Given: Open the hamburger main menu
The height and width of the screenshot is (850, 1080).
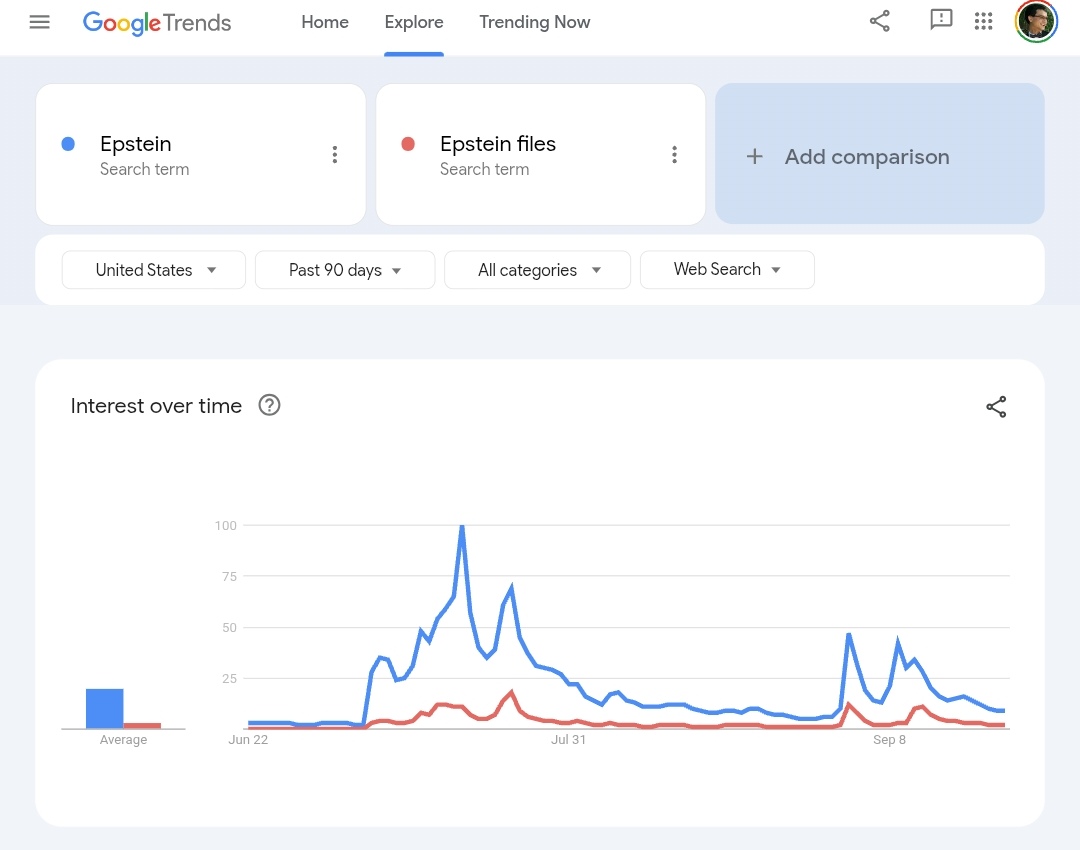Looking at the screenshot, I should click(x=39, y=22).
